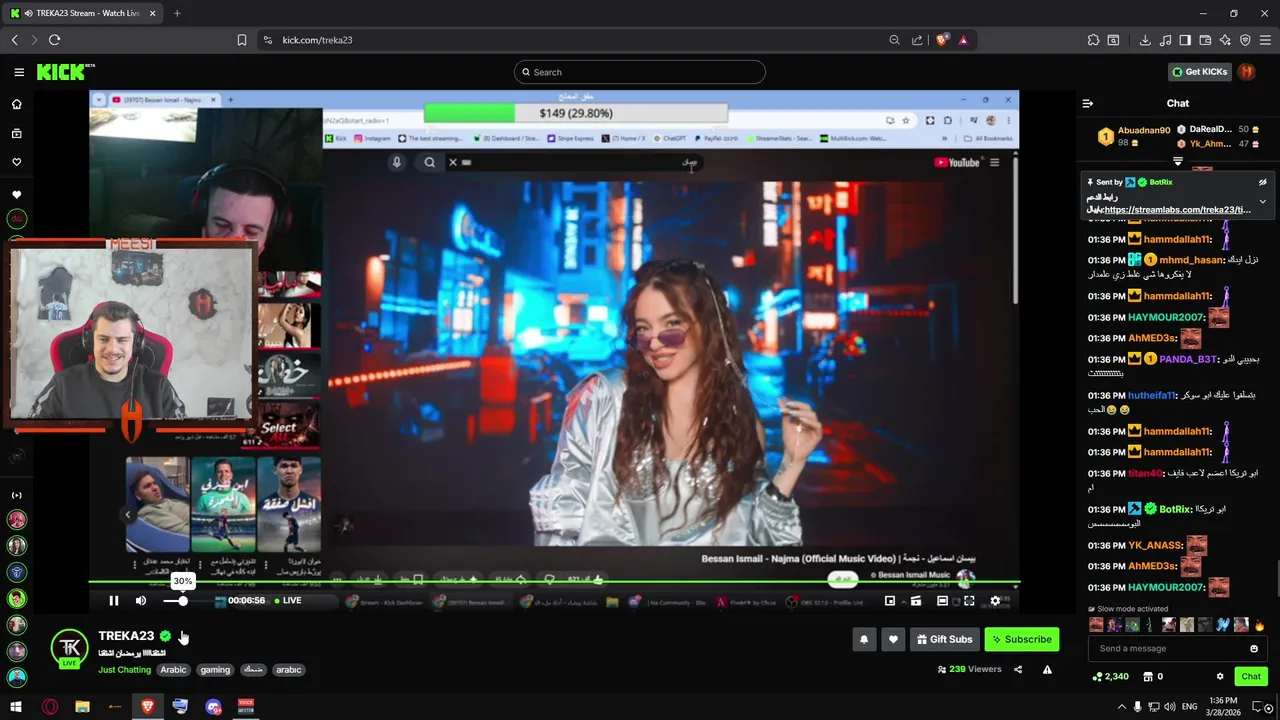Select the lowercase arabic tag

click(289, 670)
